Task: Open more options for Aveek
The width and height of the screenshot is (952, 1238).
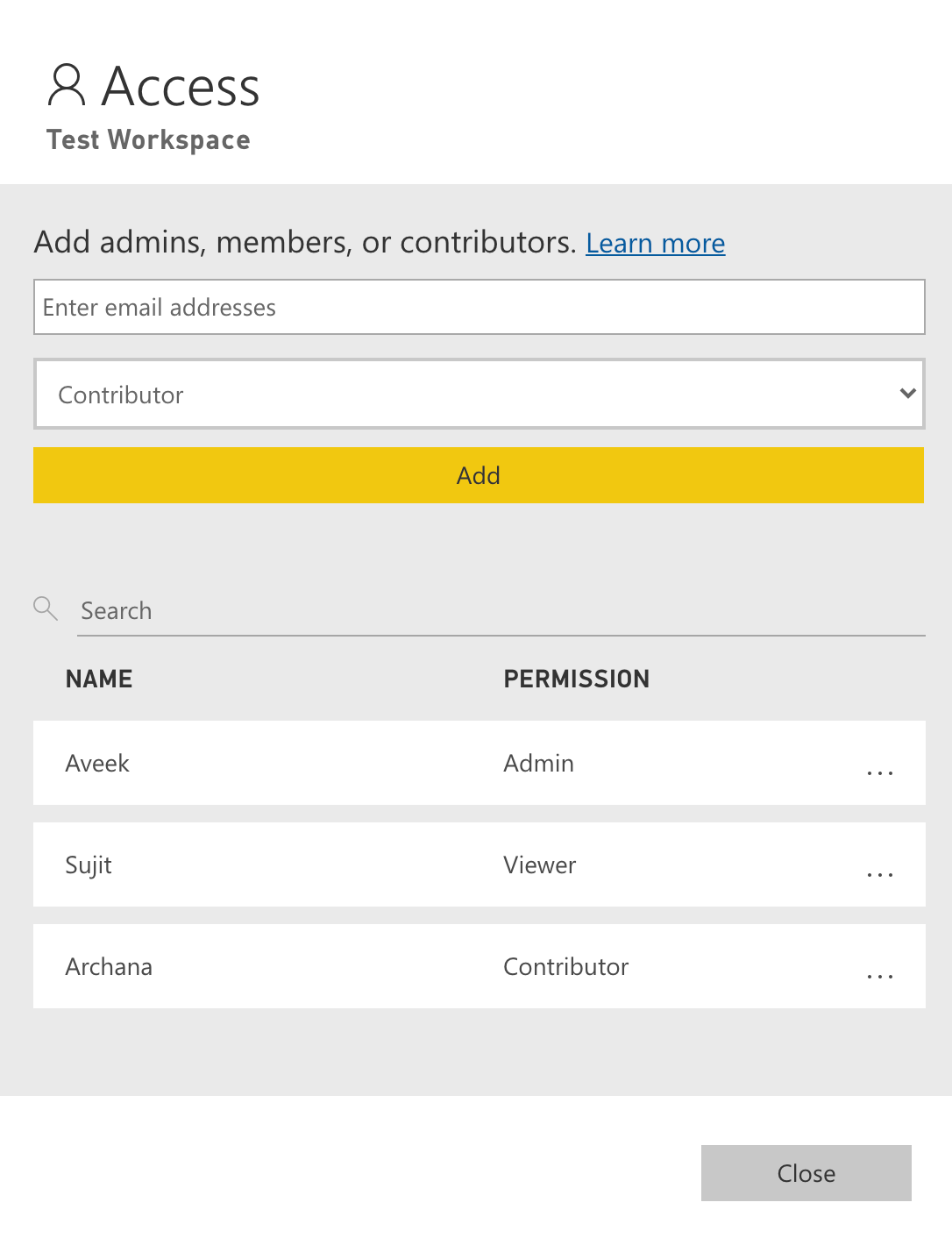Action: tap(879, 772)
